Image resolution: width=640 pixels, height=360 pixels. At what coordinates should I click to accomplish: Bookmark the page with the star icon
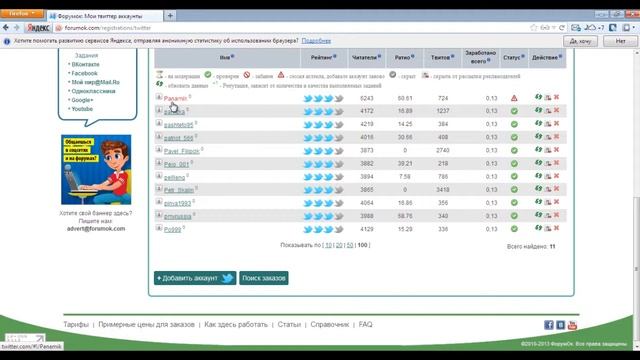533,28
